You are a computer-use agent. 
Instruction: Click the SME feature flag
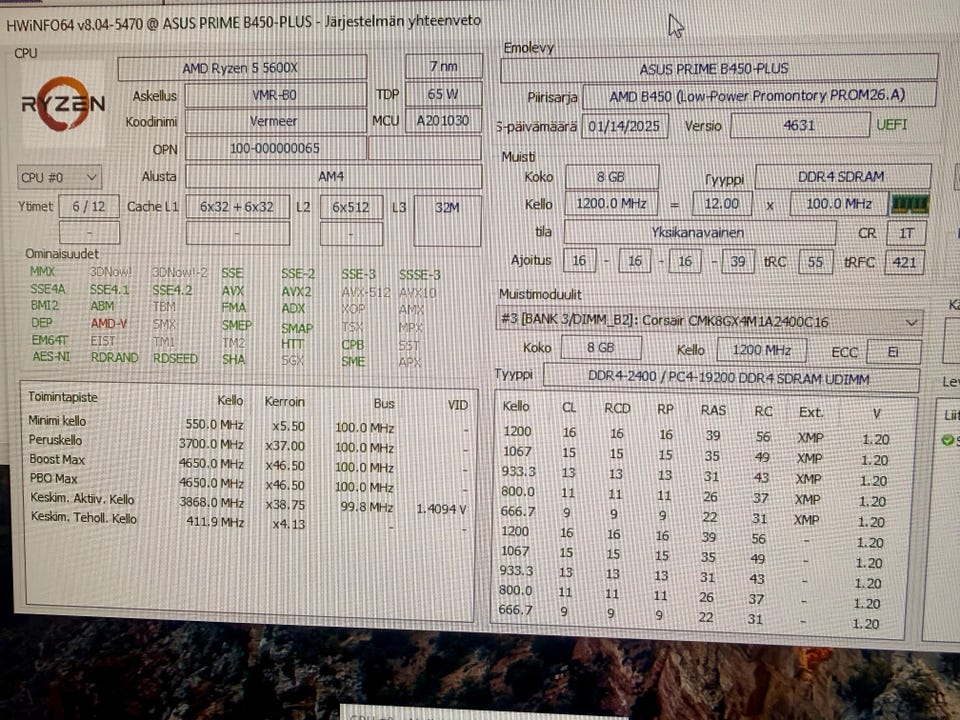[353, 361]
